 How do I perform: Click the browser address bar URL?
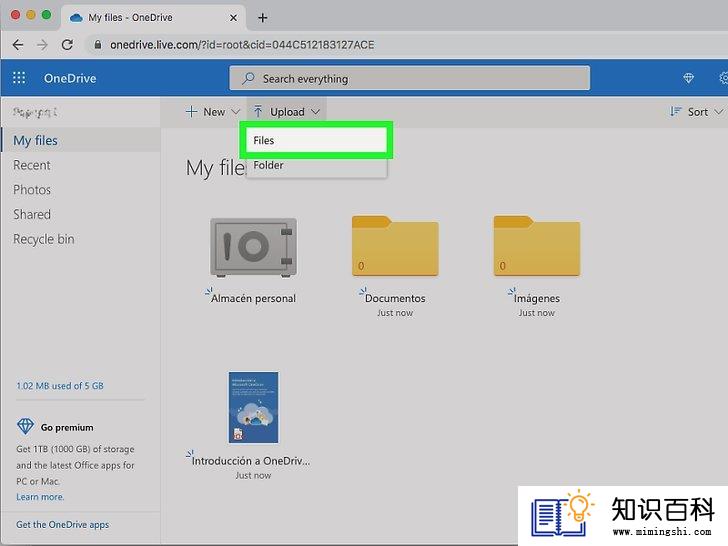click(x=242, y=45)
